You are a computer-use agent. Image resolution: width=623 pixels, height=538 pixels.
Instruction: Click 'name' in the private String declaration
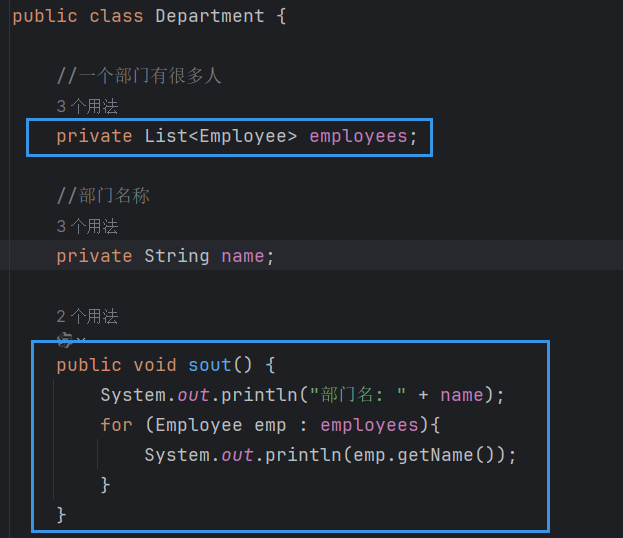(x=243, y=256)
